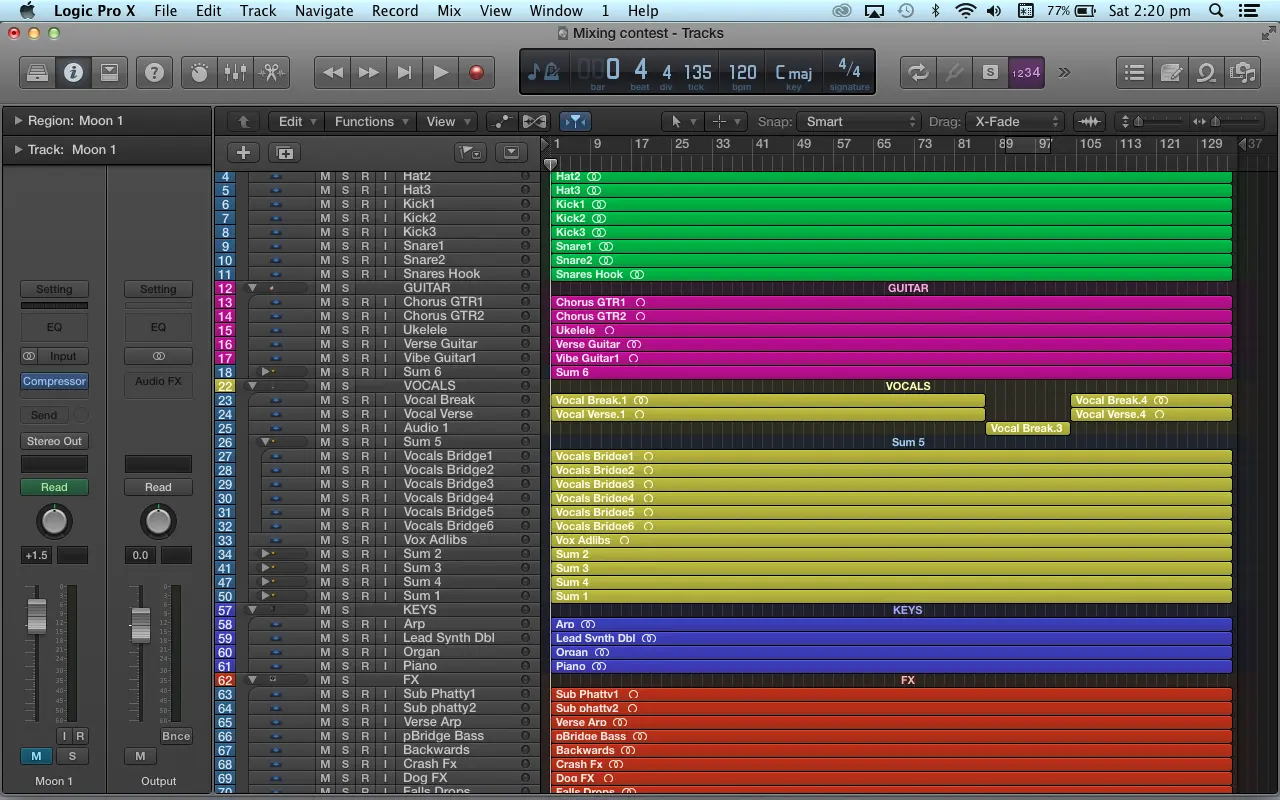
Task: Expand the Sum 6 track stack
Action: 266,372
